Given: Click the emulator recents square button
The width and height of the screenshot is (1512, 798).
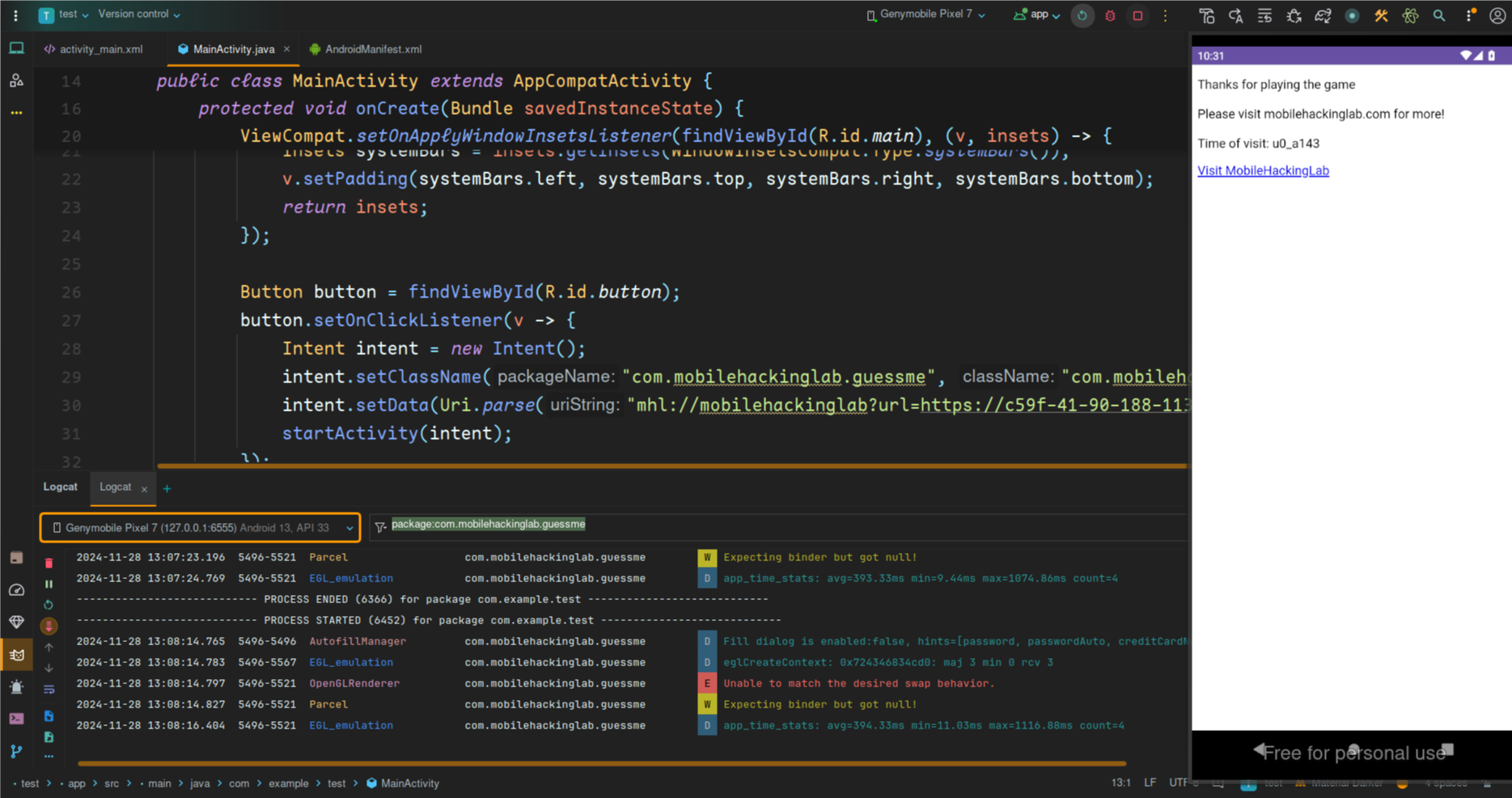Looking at the screenshot, I should point(1448,749).
